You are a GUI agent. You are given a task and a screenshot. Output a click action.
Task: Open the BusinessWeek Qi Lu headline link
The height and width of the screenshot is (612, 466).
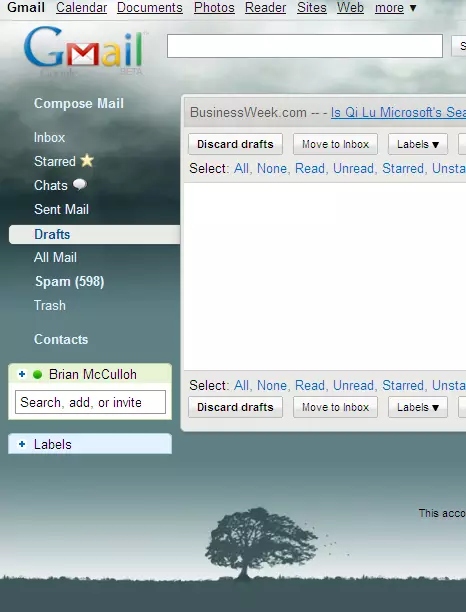(x=398, y=112)
